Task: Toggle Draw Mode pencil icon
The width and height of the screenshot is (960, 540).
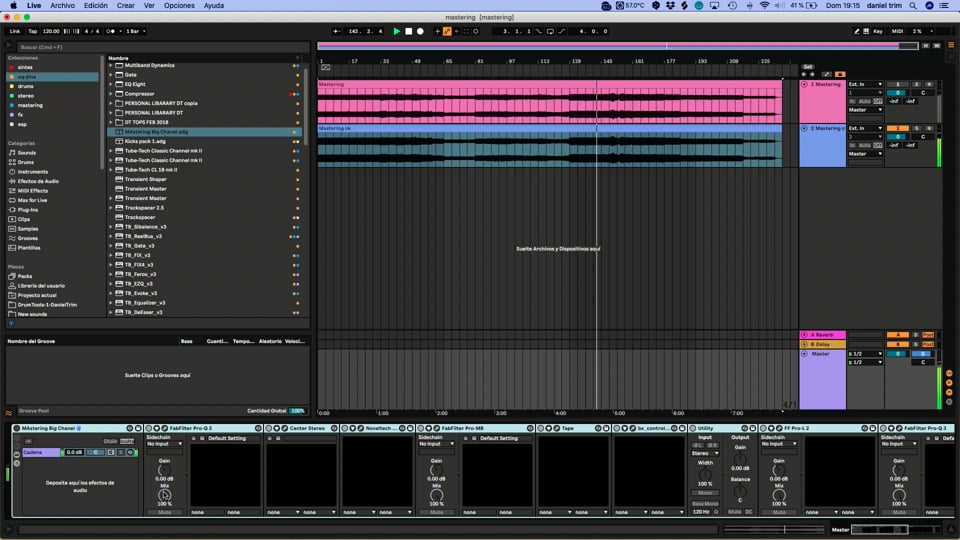Action: (857, 31)
